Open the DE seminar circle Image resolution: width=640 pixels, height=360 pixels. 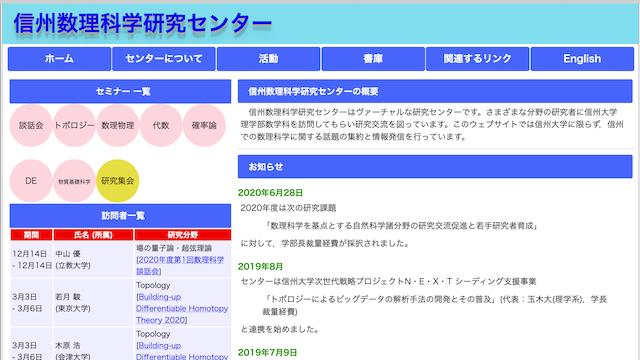pos(31,181)
